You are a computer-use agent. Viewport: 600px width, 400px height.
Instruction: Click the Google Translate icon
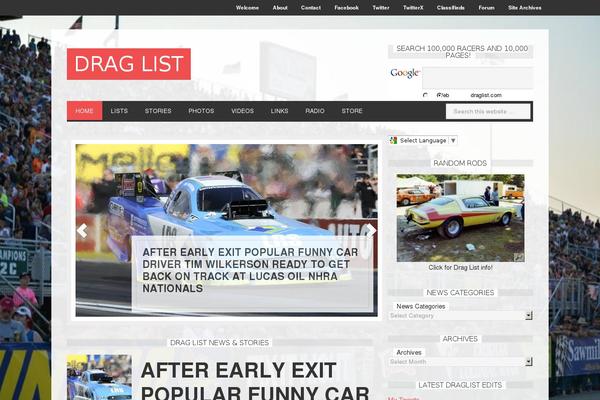tap(393, 140)
